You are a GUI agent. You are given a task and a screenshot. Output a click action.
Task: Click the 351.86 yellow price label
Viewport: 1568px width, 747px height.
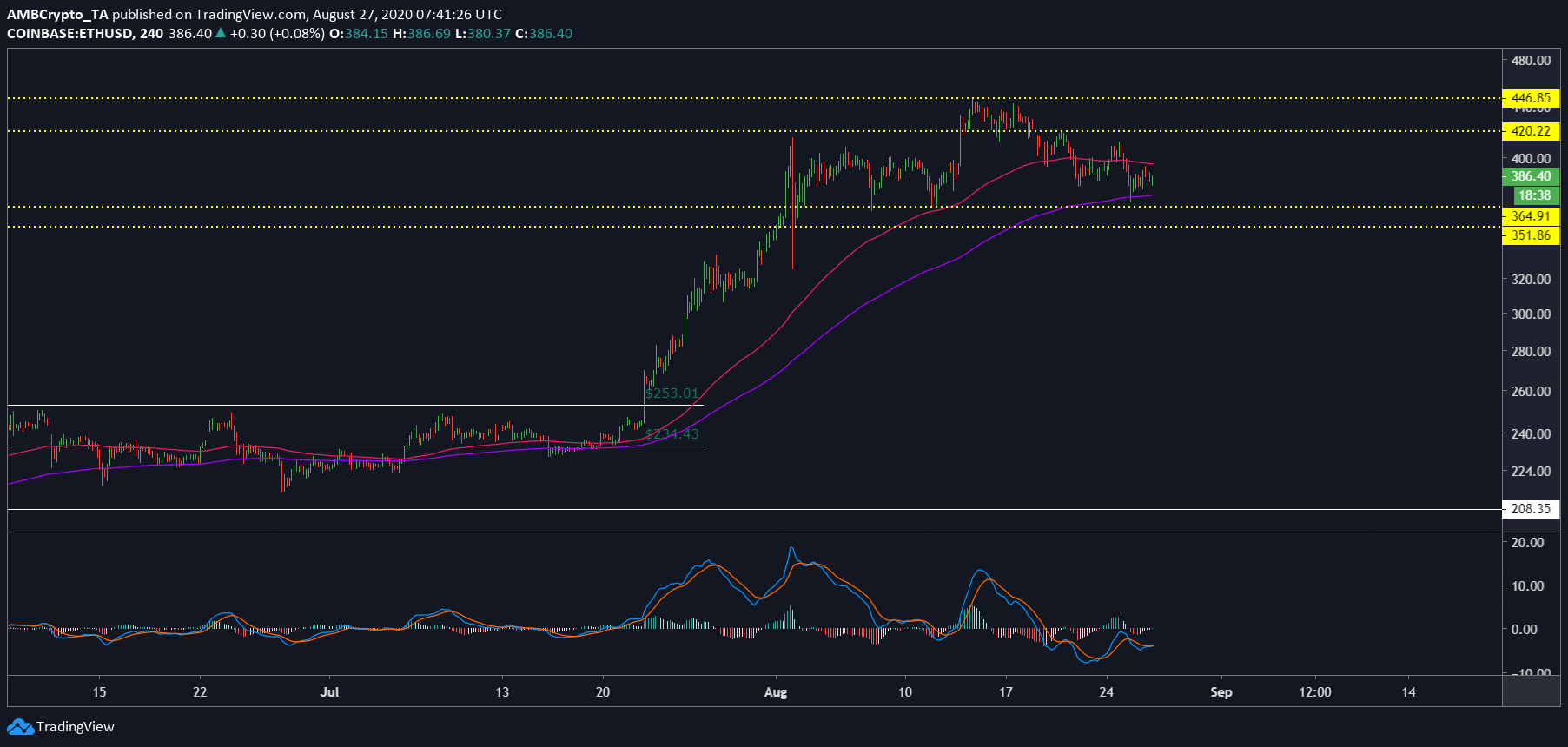click(x=1531, y=235)
